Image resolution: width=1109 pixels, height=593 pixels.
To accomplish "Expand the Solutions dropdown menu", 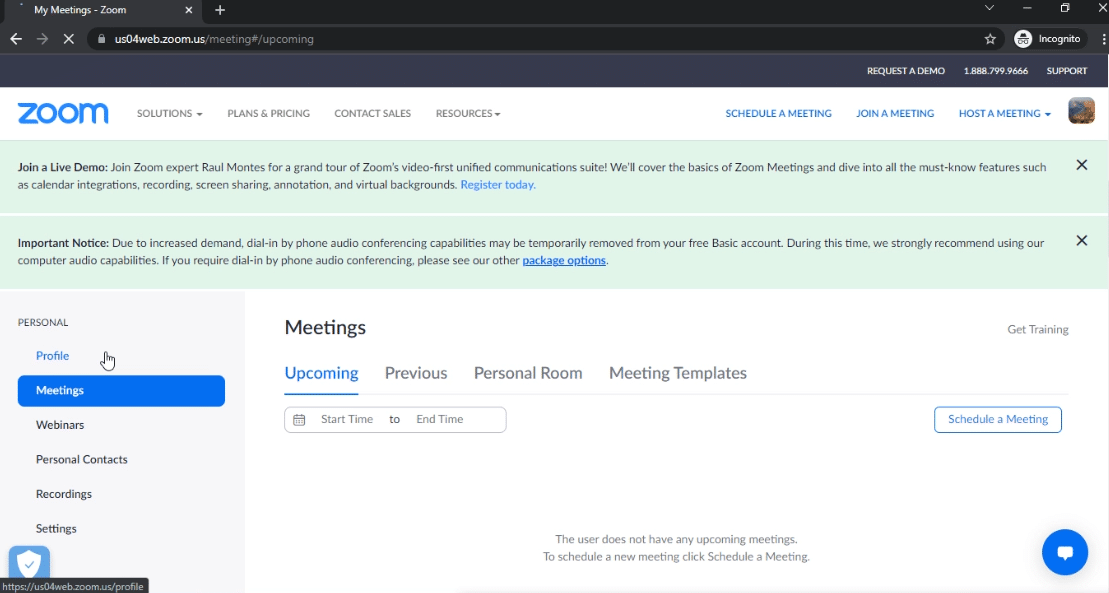I will pos(169,113).
